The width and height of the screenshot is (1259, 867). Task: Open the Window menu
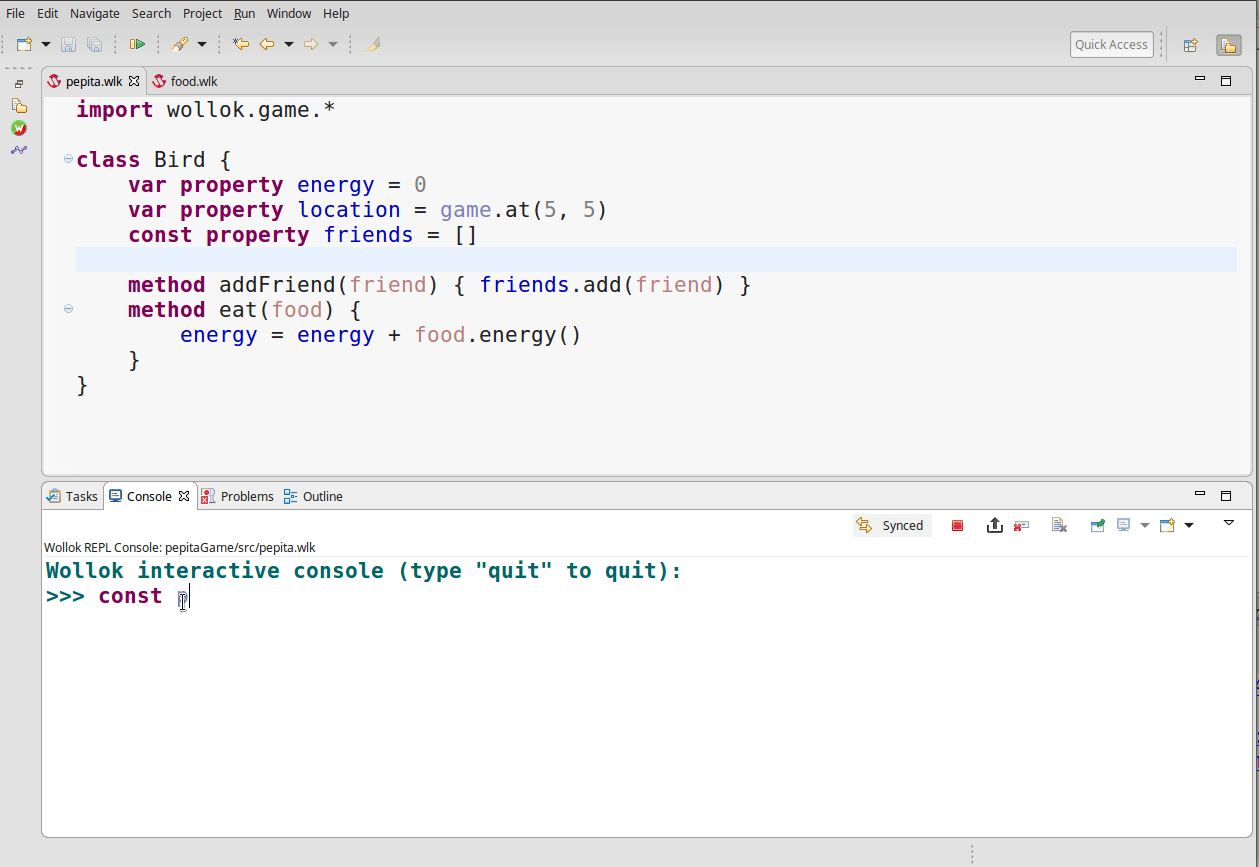289,13
